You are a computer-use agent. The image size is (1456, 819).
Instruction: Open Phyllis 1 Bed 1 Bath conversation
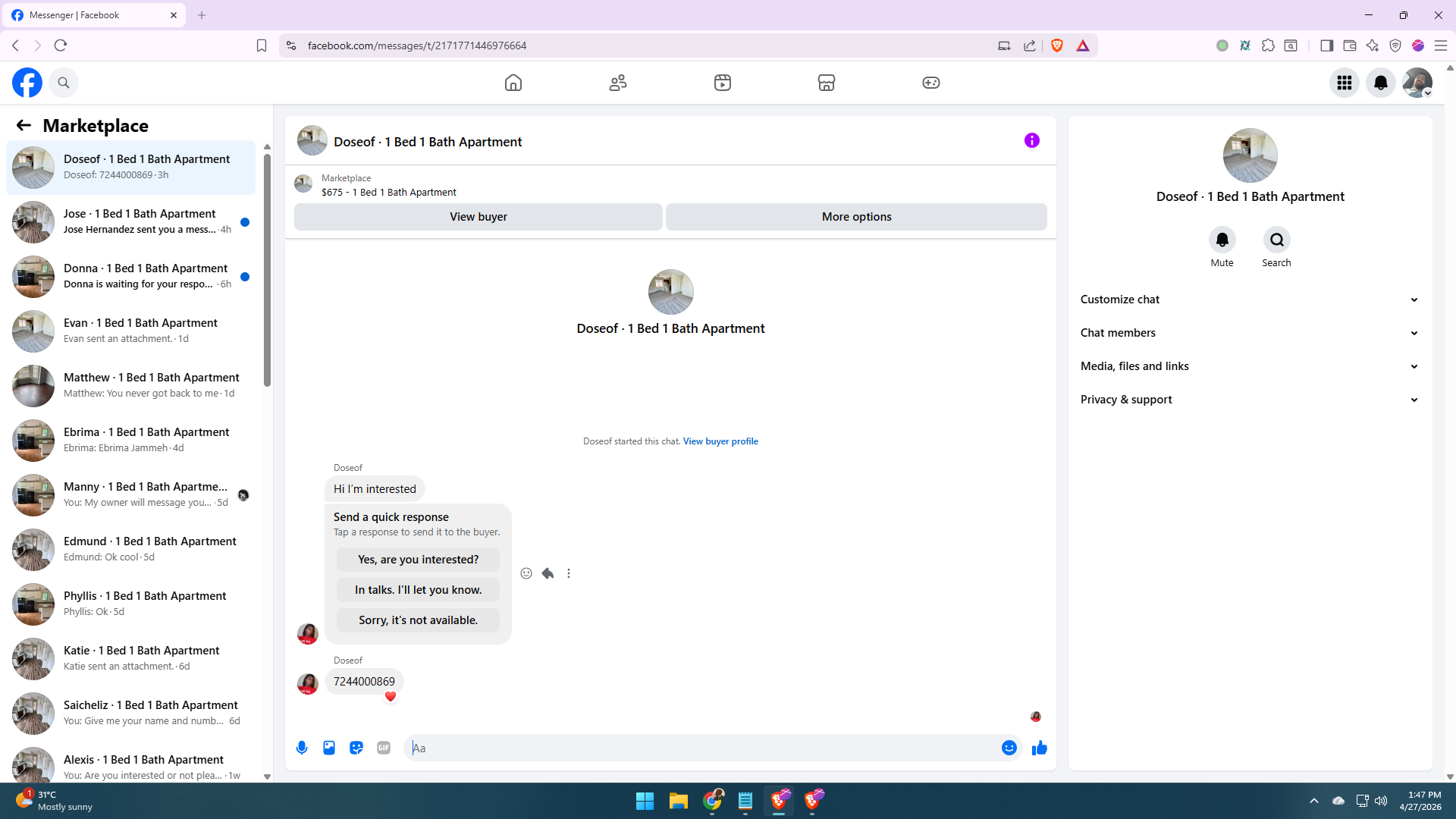pos(130,604)
